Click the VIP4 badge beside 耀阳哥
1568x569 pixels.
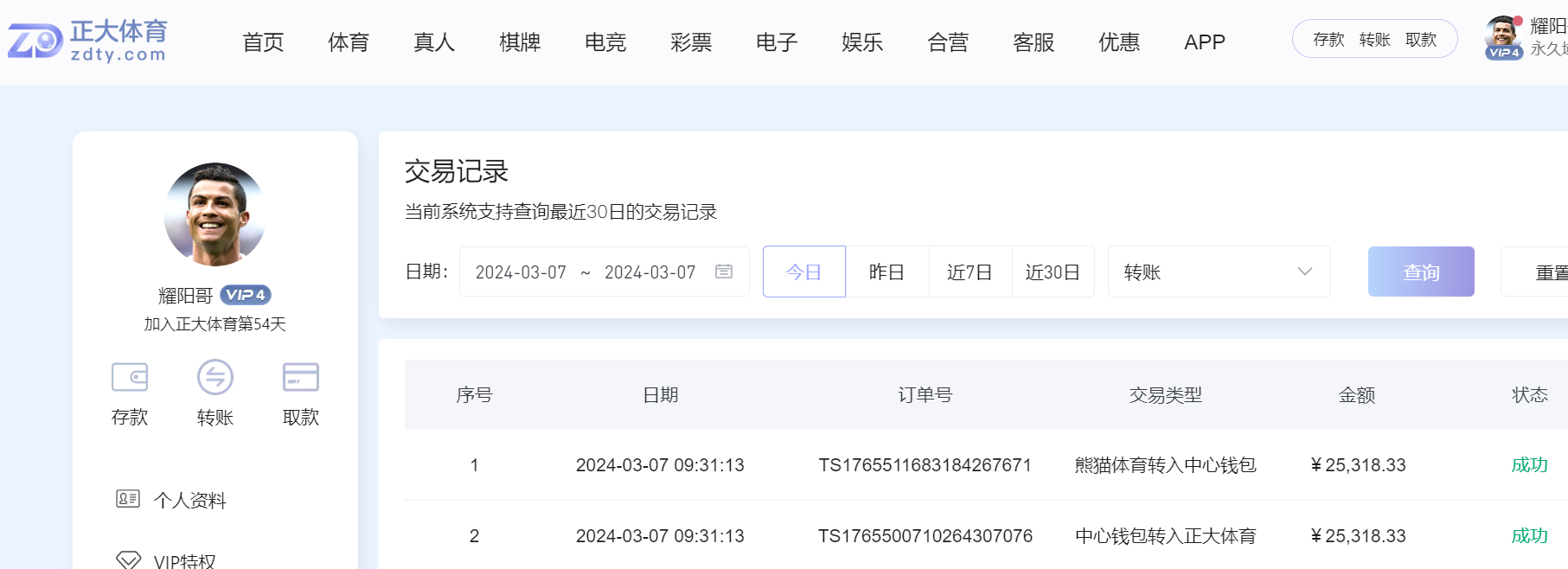(246, 295)
